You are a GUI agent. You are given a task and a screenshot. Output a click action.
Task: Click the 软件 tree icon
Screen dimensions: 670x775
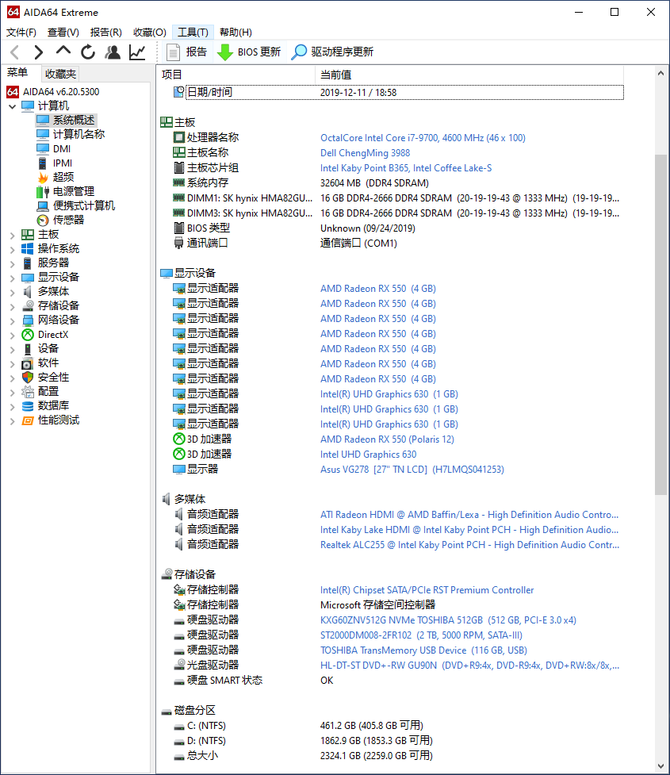pyautogui.click(x=28, y=363)
